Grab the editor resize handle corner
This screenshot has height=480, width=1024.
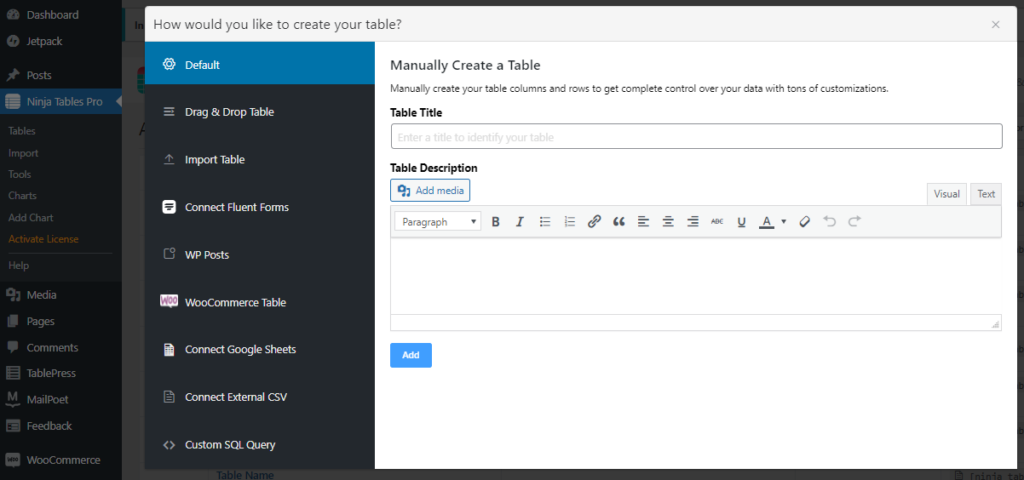pos(995,324)
